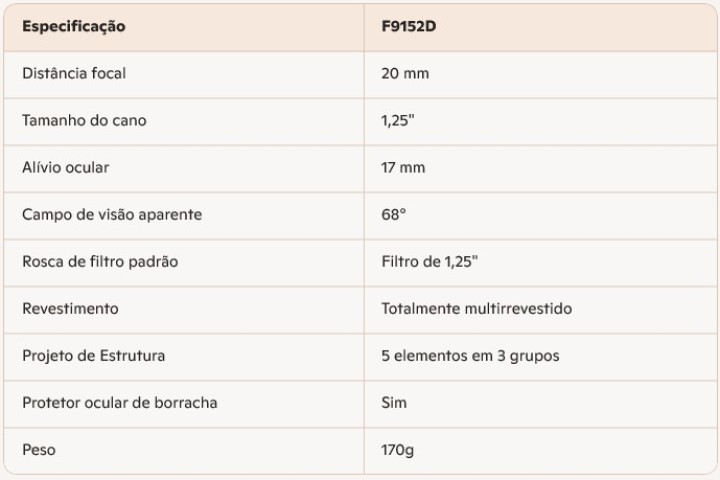Select the Revestimento label cell
Viewport: 720px width, 480px height.
70,308
